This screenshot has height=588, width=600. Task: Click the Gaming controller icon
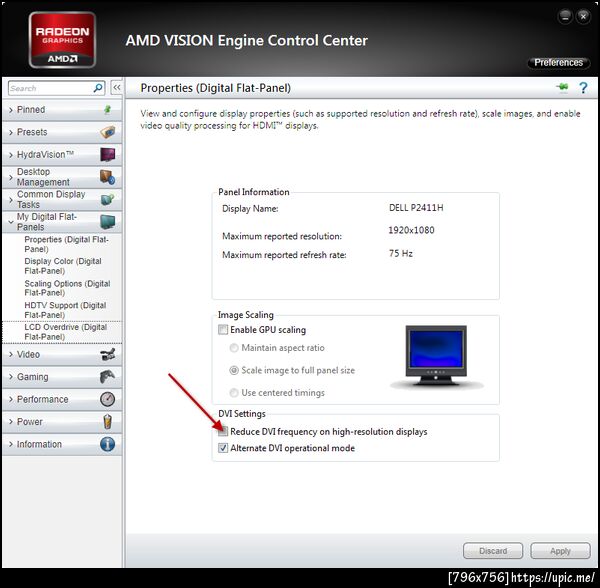coord(107,376)
